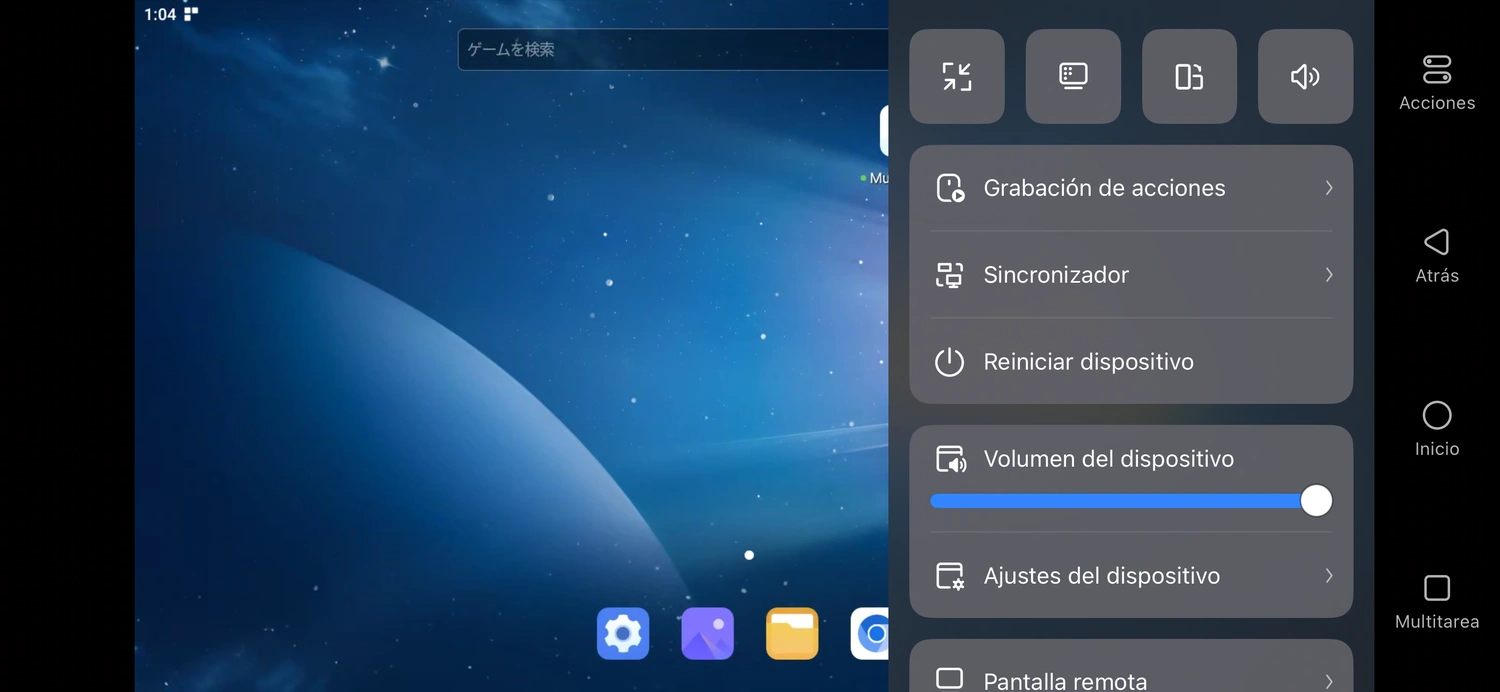Click the home screen page indicator dot
This screenshot has height=692, width=1500.
click(749, 555)
